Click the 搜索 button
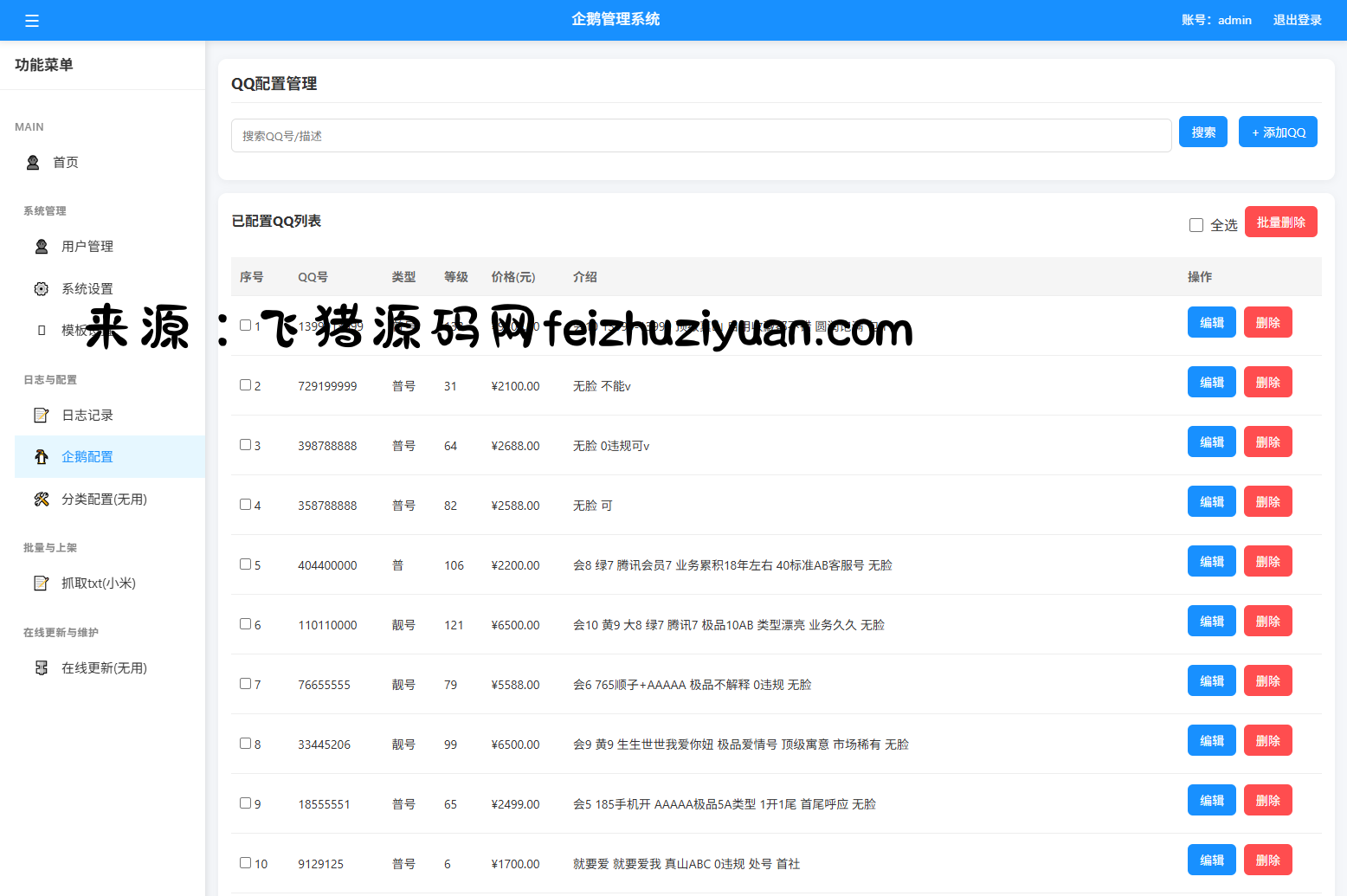Image resolution: width=1347 pixels, height=896 pixels. click(x=1202, y=132)
